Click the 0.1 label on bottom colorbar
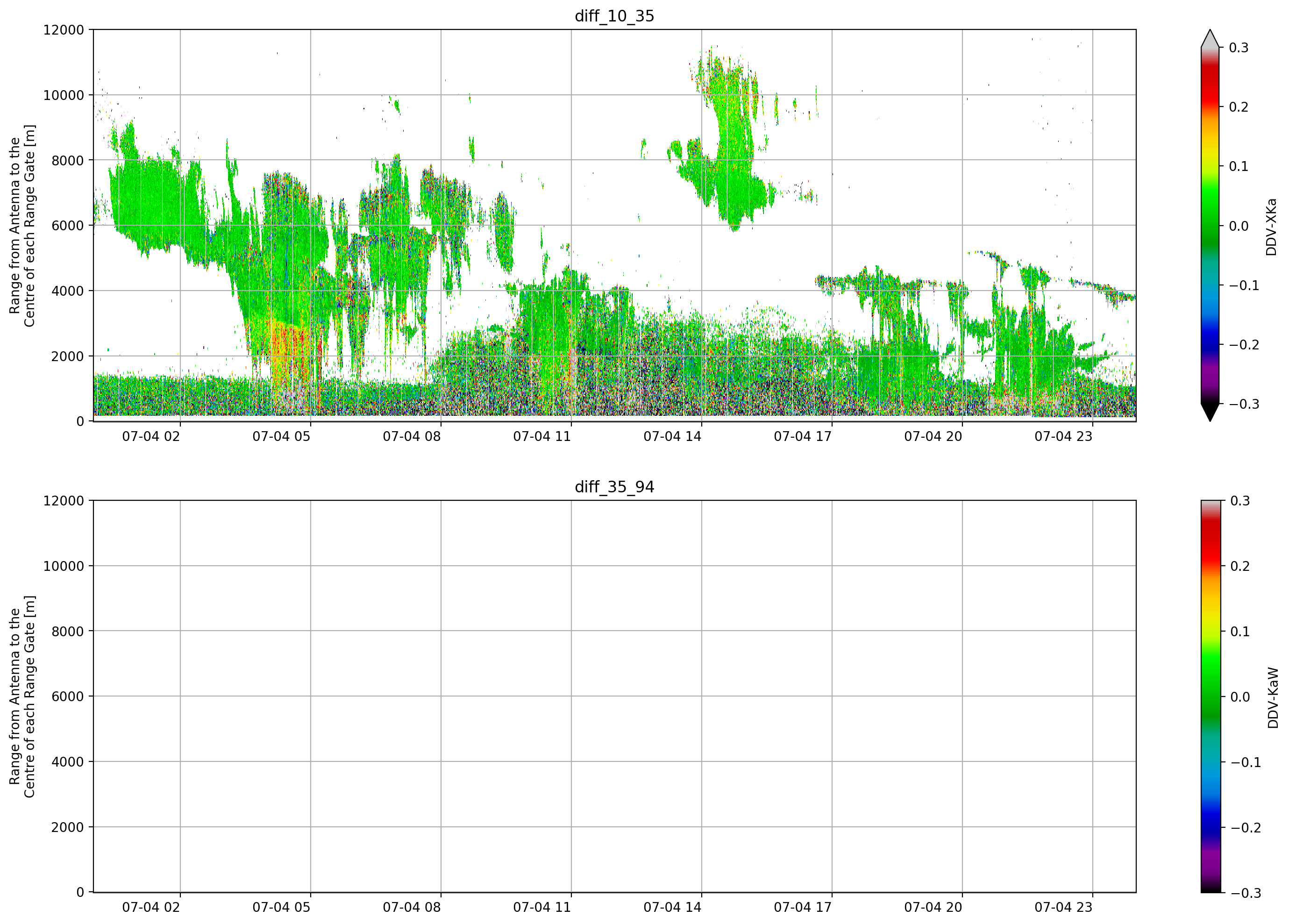Image resolution: width=1289 pixels, height=924 pixels. [1240, 632]
